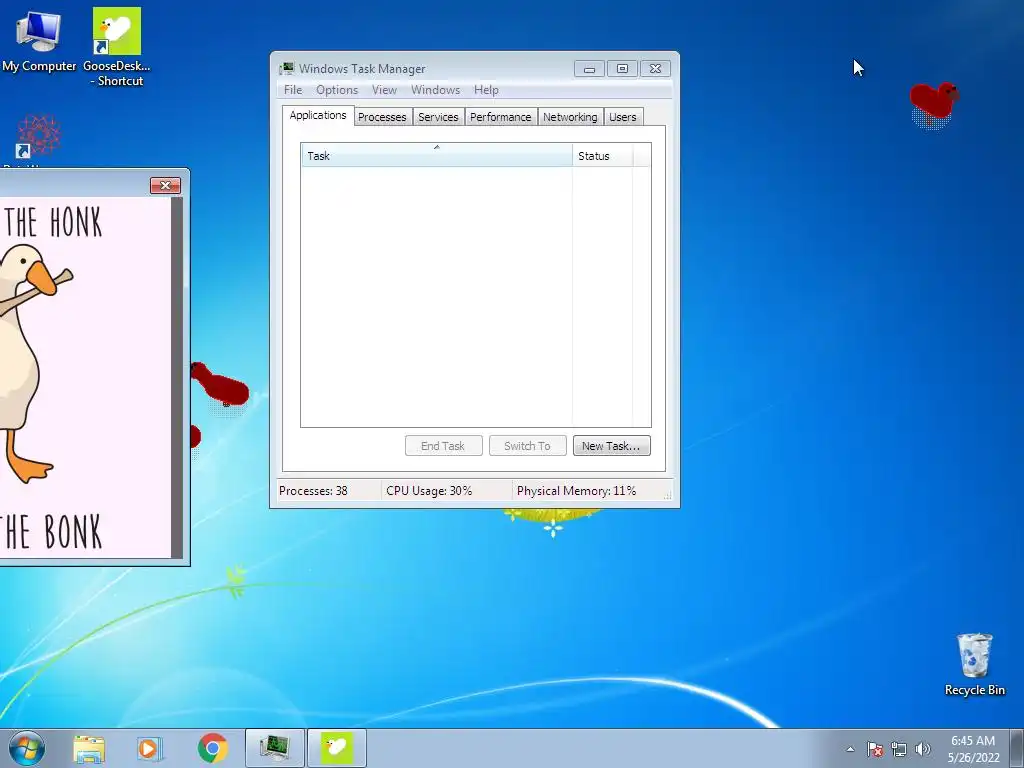Viewport: 1024px width, 768px height.
Task: Minimize the Task Manager window
Action: pyautogui.click(x=589, y=69)
